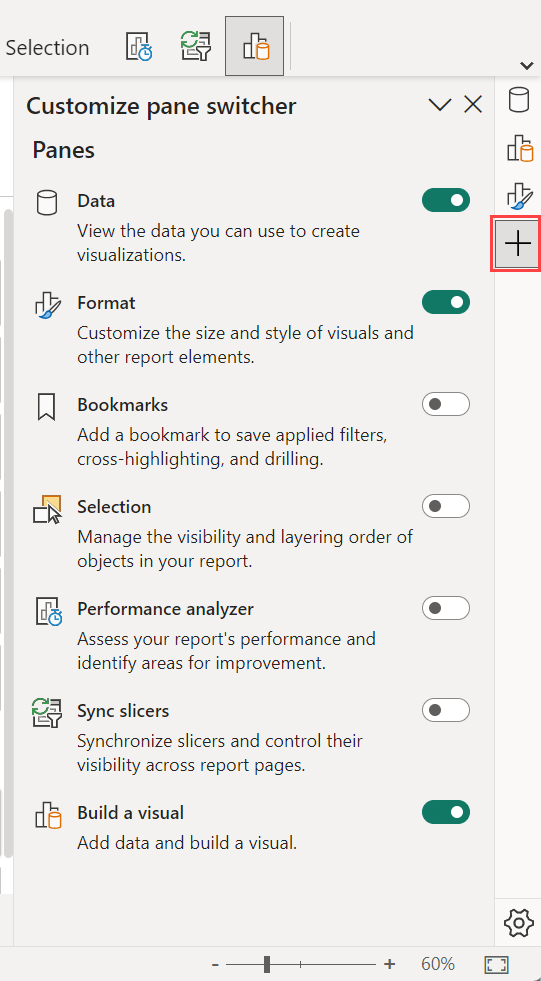Turn off the Format pane toggle
The width and height of the screenshot is (541, 981).
446,302
